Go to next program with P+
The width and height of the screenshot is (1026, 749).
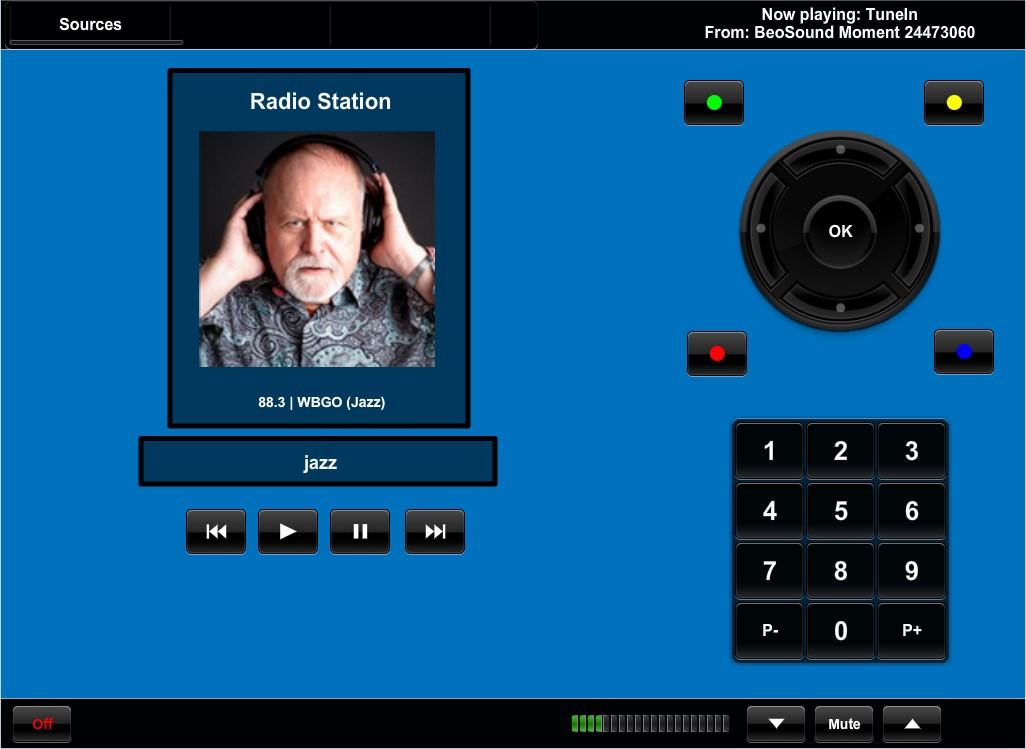tap(911, 631)
